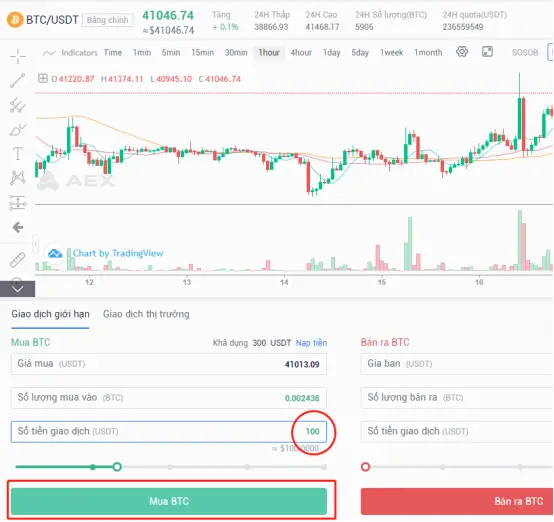Image resolution: width=554 pixels, height=522 pixels.
Task: Click the Bitcoin logo icon
Action: (14, 19)
